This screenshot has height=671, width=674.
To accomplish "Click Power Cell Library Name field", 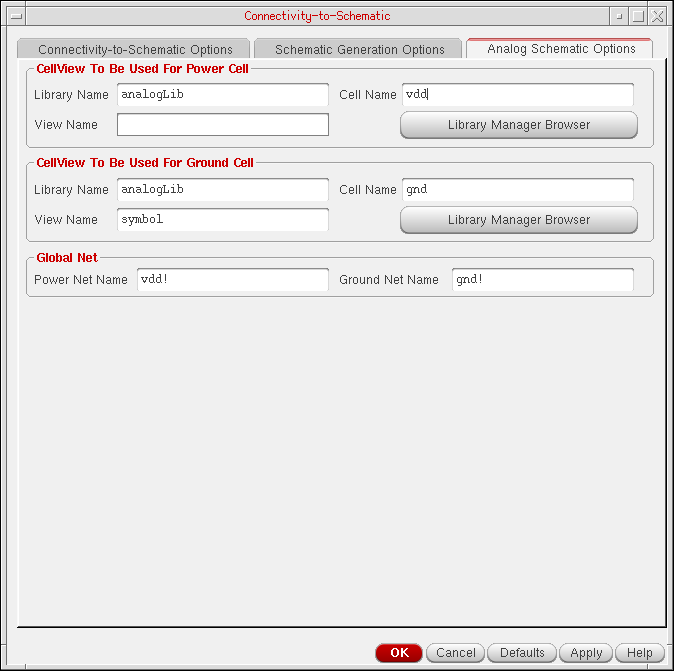I will [x=223, y=95].
